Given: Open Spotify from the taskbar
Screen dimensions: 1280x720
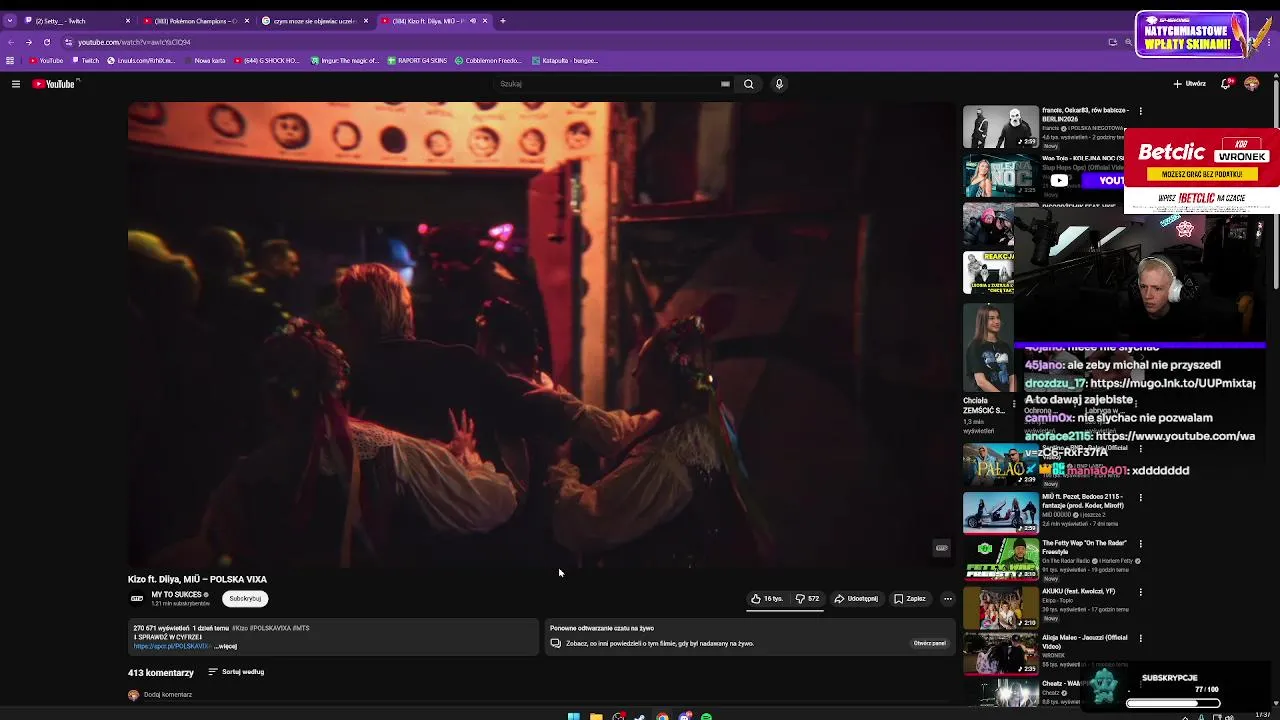Looking at the screenshot, I should [x=706, y=716].
